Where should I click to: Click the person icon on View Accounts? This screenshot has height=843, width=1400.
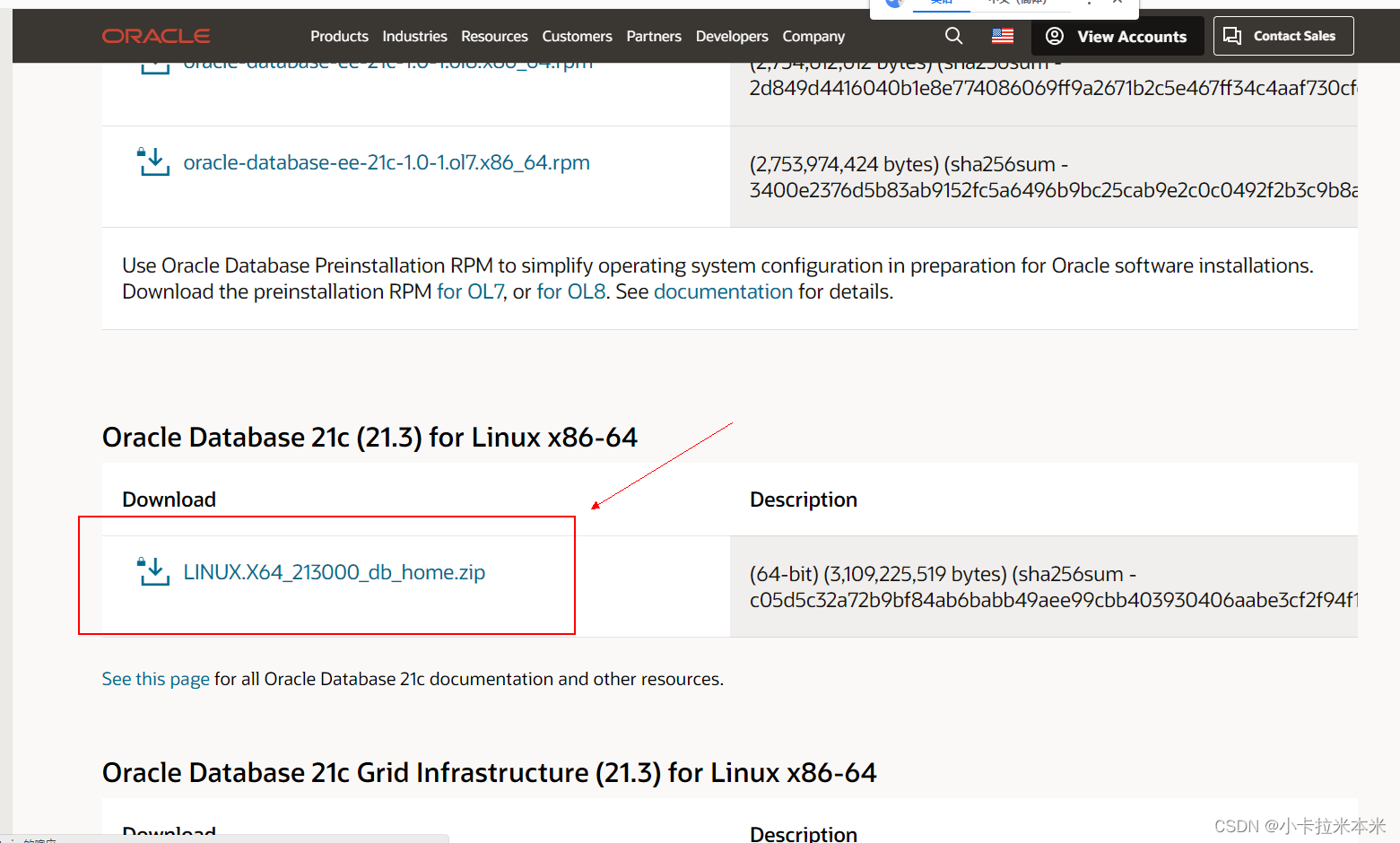click(1053, 36)
